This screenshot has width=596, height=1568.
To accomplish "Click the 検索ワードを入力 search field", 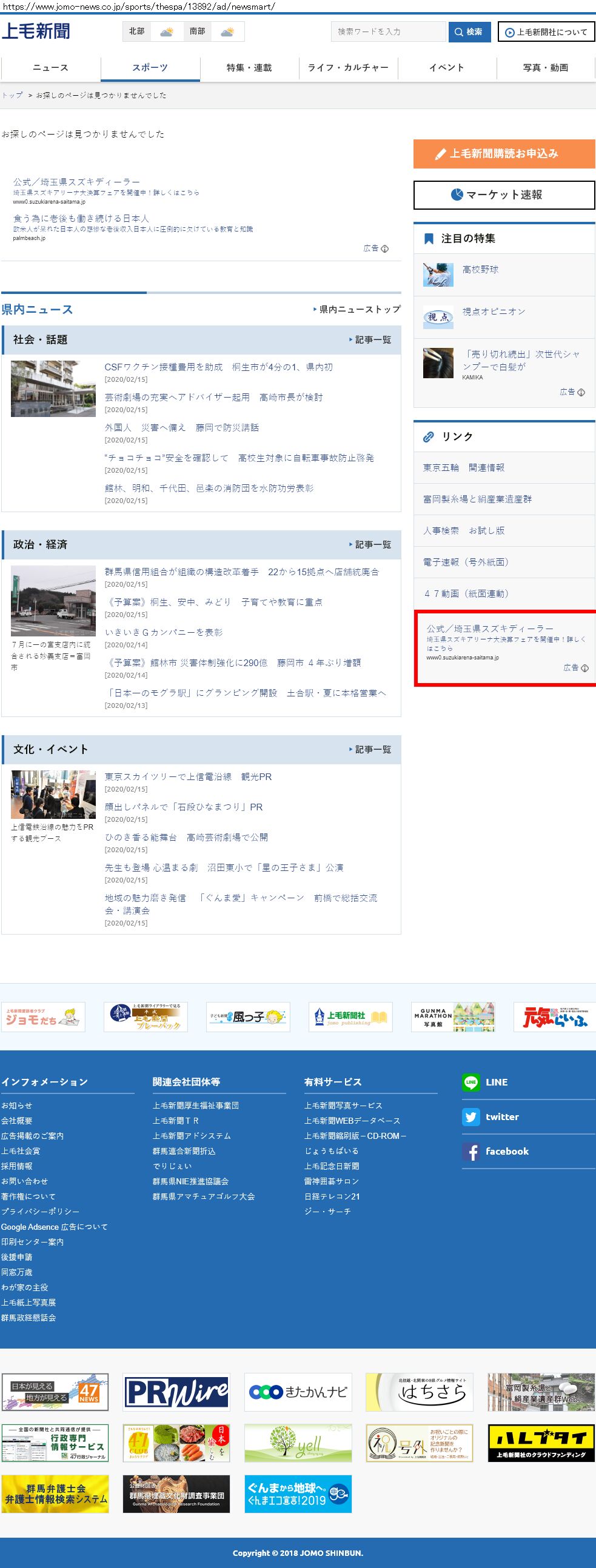I will point(389,32).
